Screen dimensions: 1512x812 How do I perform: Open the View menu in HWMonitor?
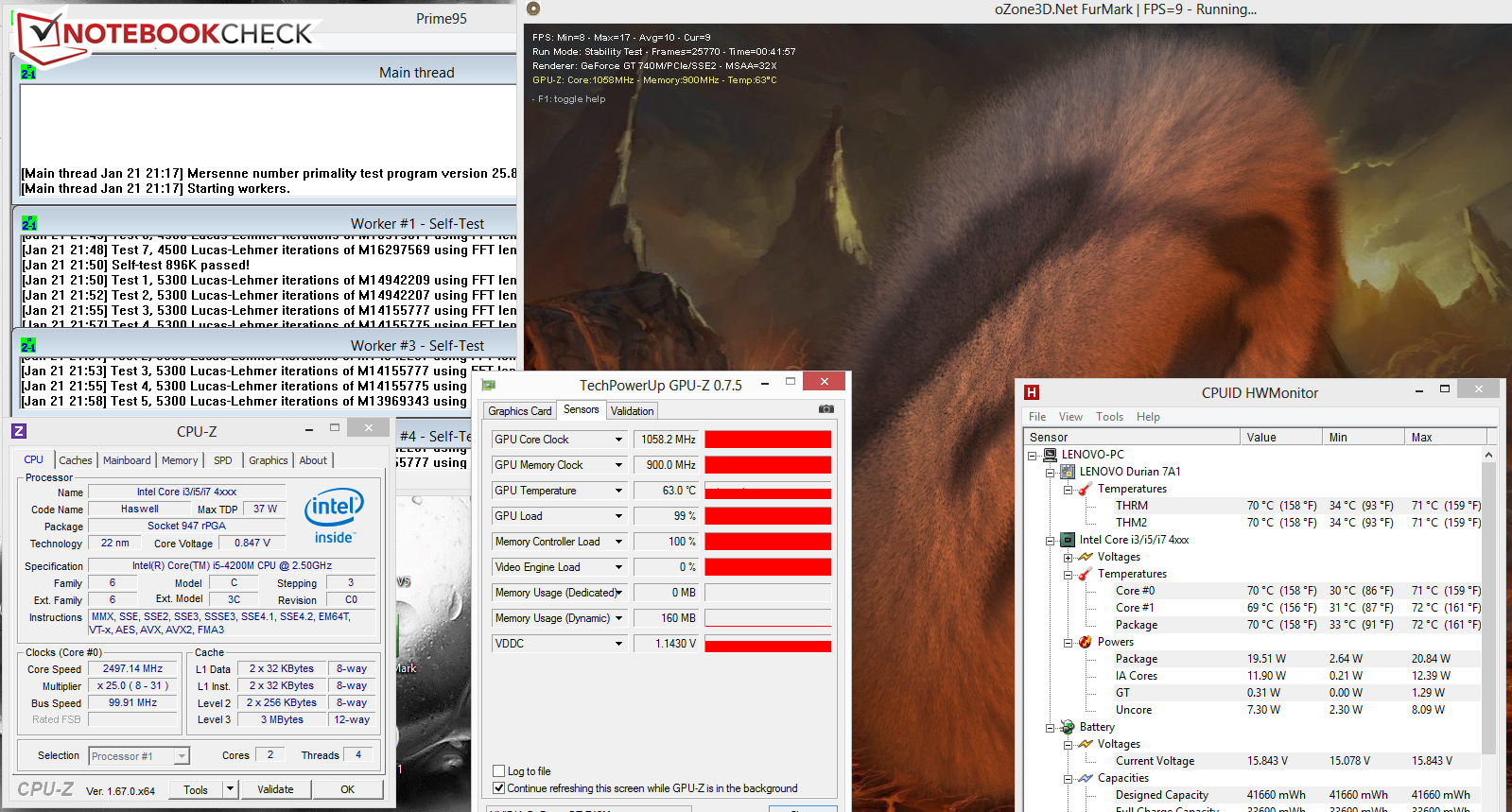[x=1070, y=416]
